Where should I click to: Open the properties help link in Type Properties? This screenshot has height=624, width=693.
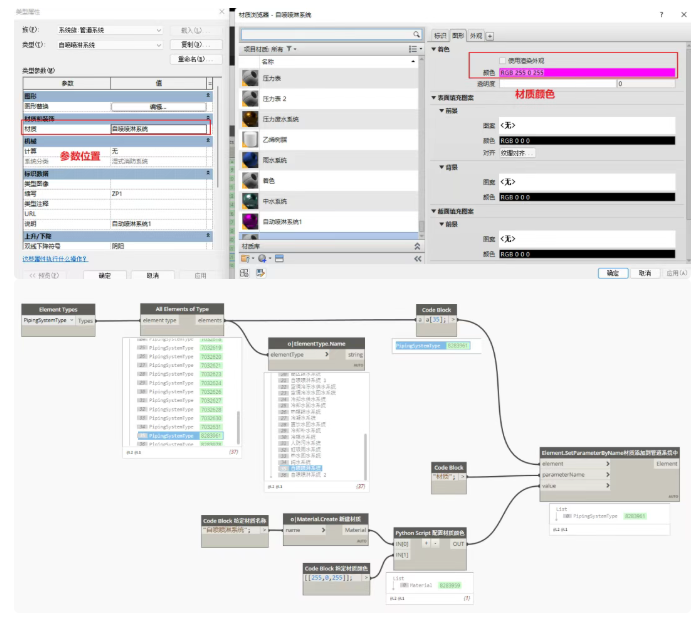(55, 259)
